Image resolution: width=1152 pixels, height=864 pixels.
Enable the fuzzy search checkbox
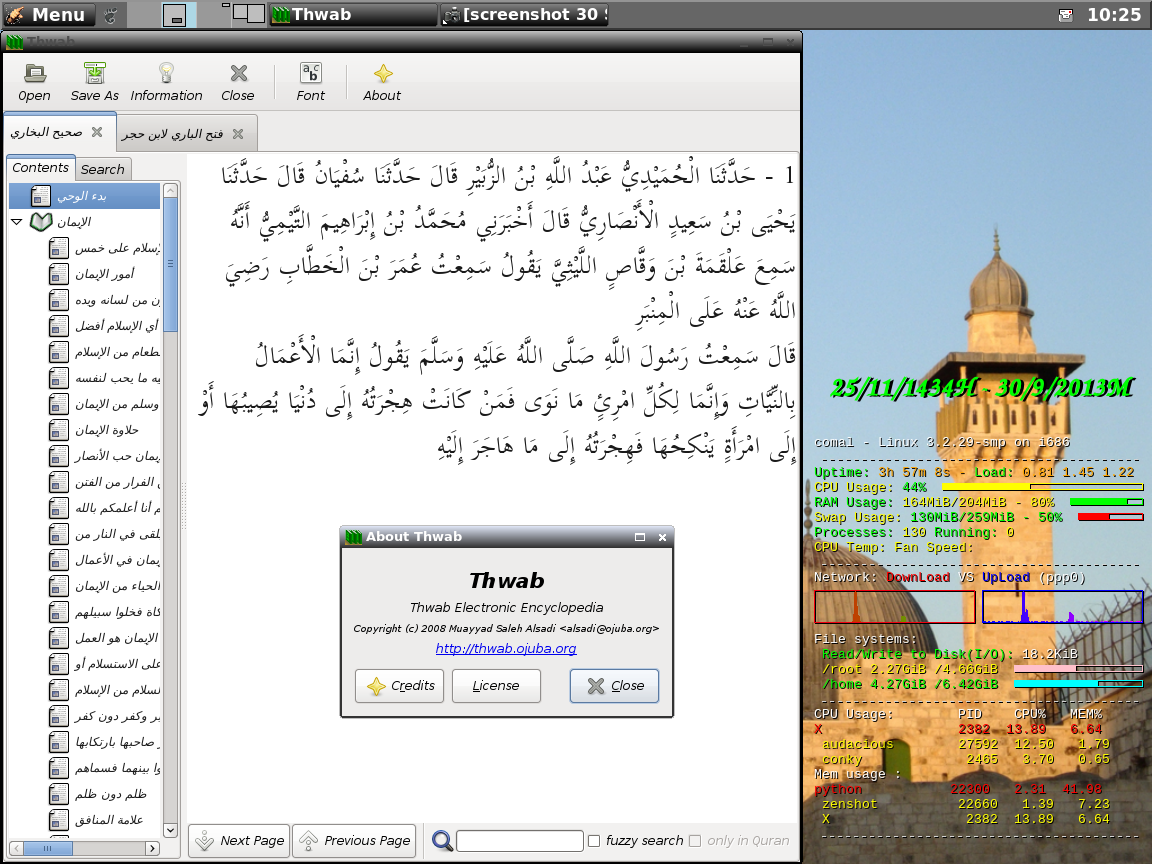coord(594,841)
